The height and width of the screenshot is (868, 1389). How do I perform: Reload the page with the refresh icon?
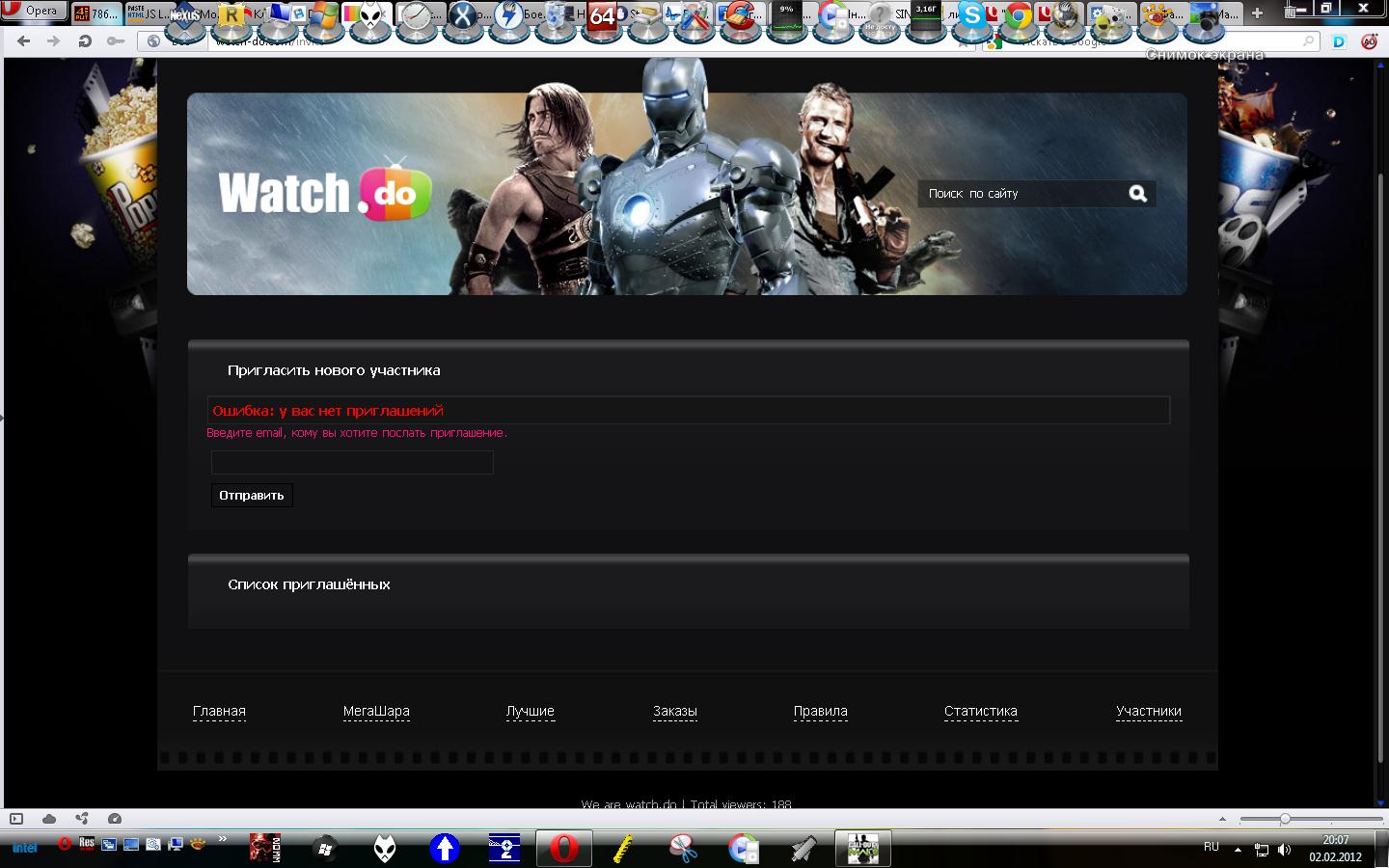click(85, 41)
